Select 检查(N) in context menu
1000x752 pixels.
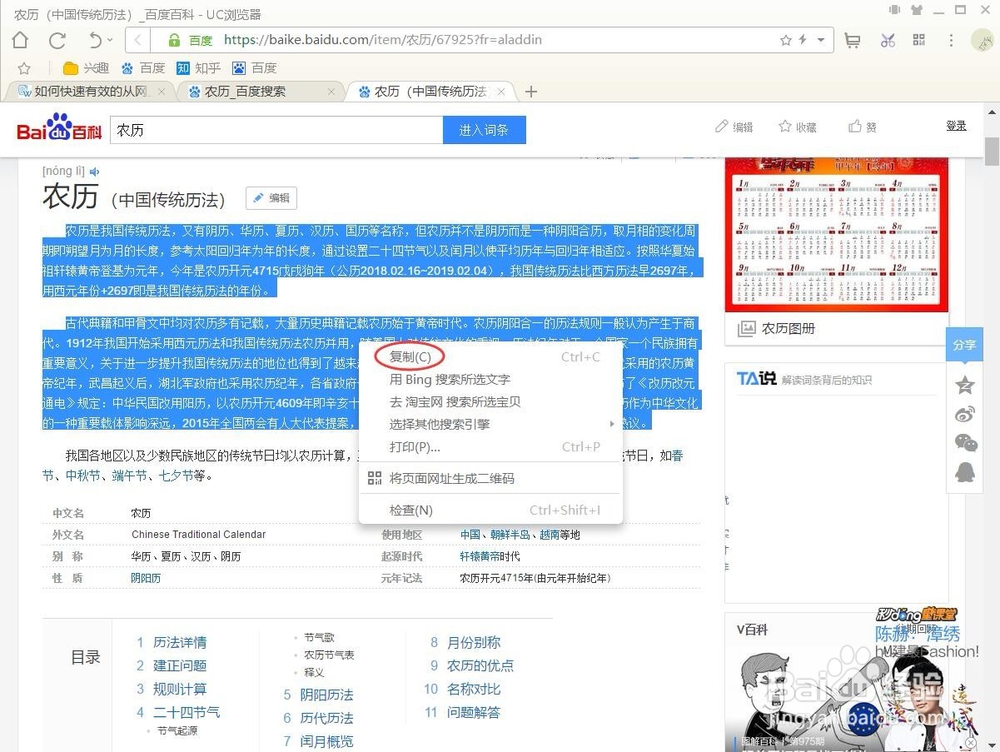pyautogui.click(x=490, y=510)
